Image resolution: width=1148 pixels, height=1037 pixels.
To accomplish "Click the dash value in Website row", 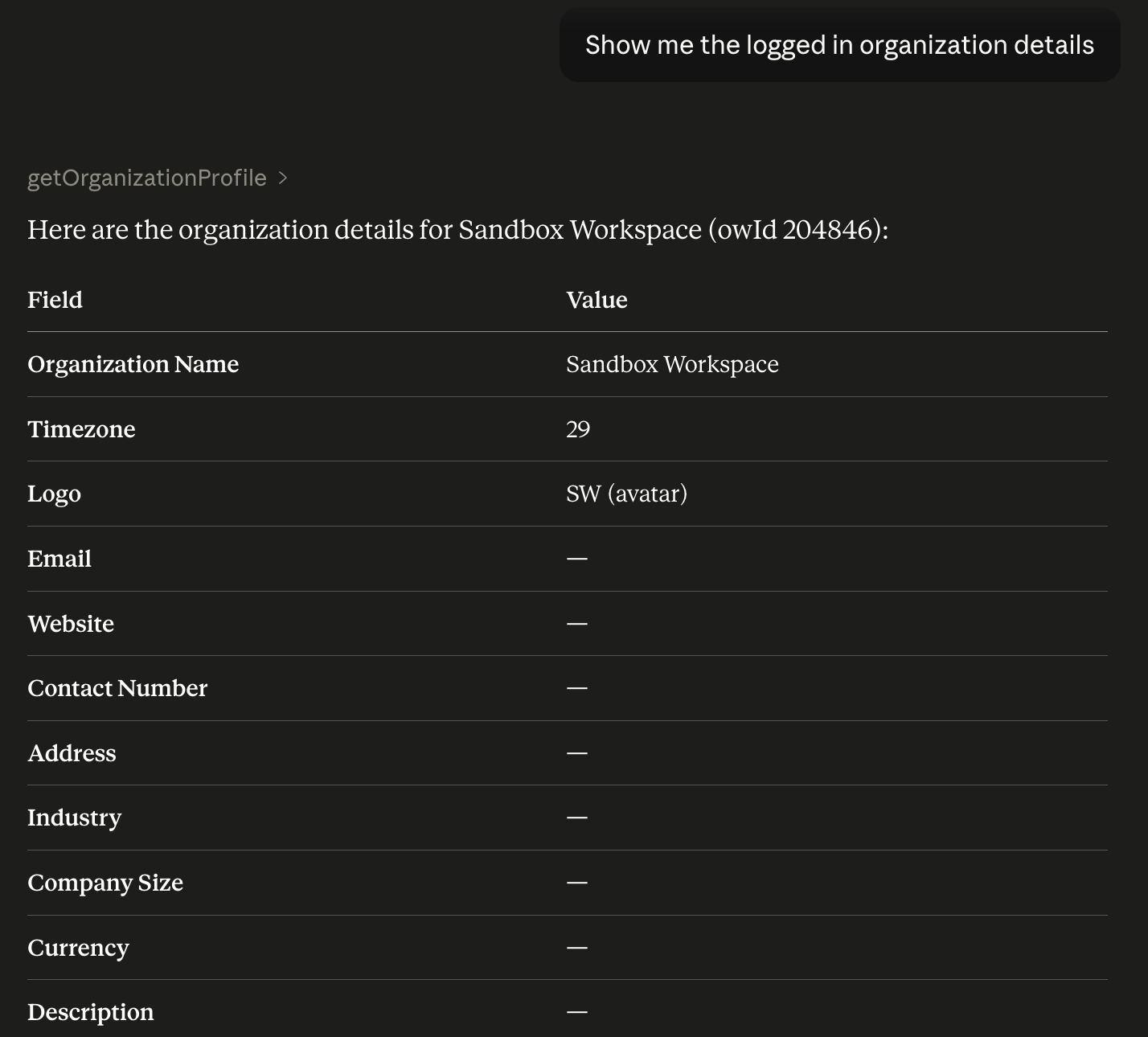I will tap(577, 624).
